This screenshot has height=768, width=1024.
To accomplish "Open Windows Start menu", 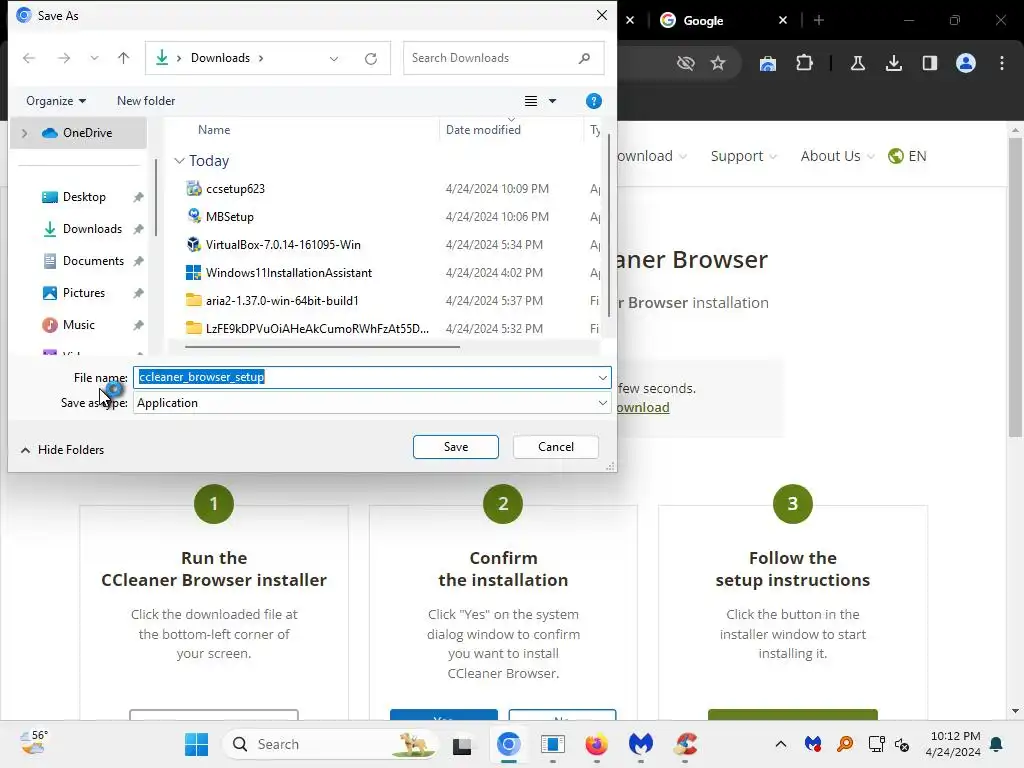I will click(197, 744).
